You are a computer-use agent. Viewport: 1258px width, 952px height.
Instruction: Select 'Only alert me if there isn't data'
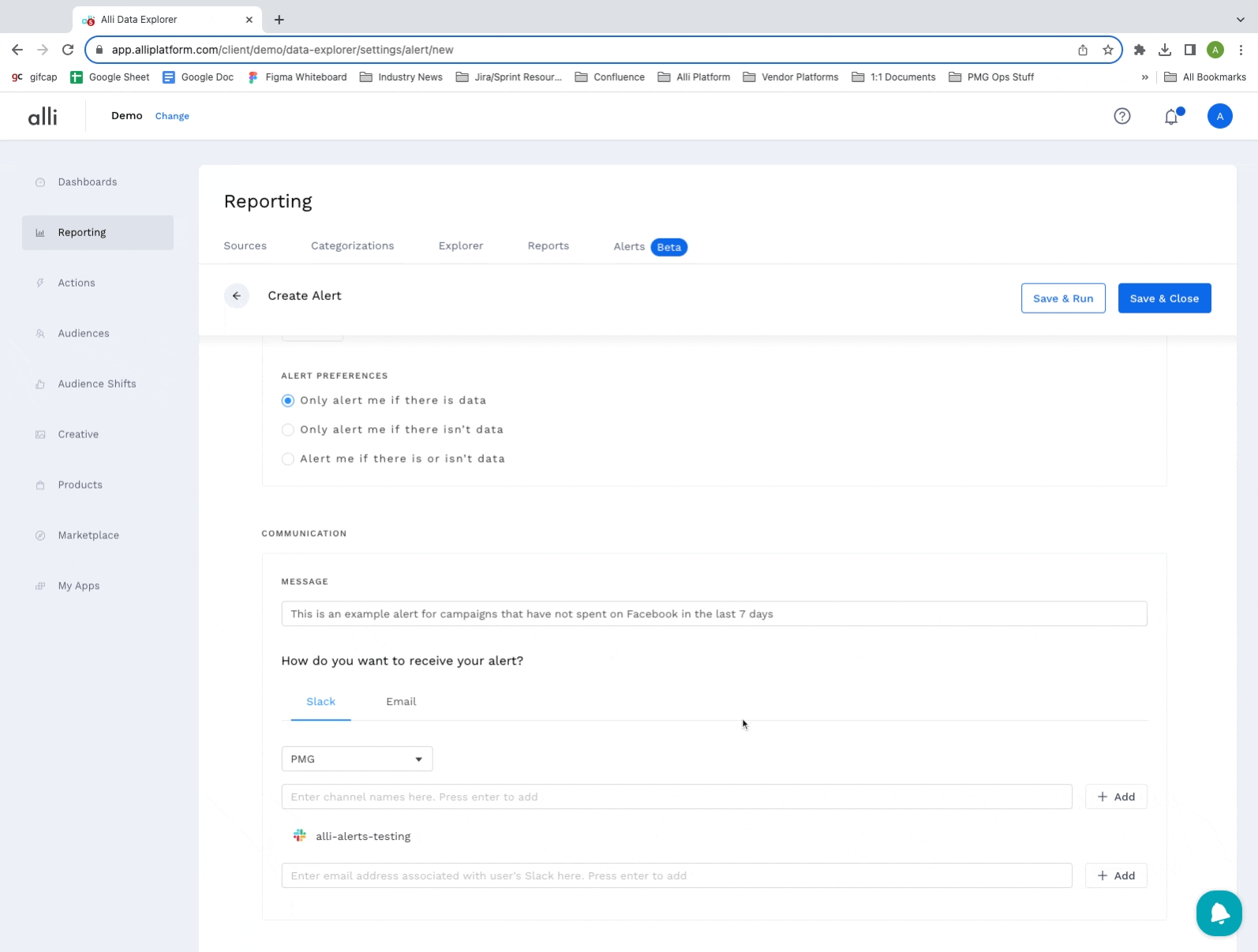(288, 430)
